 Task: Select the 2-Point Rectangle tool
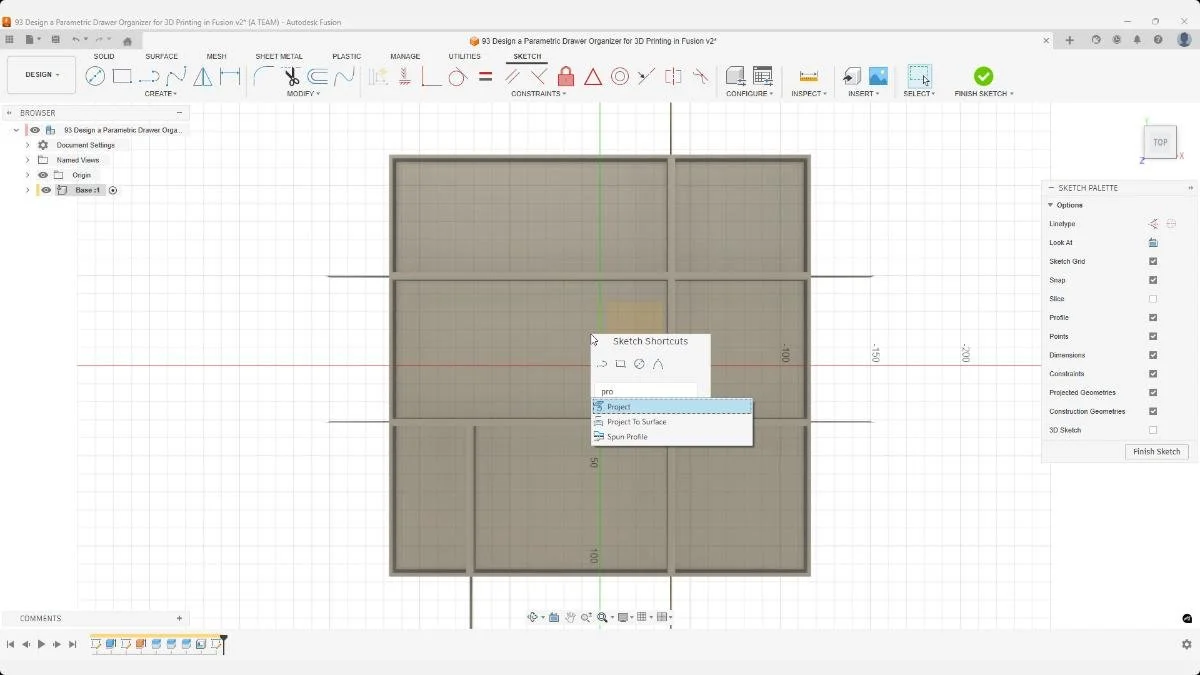tap(124, 76)
